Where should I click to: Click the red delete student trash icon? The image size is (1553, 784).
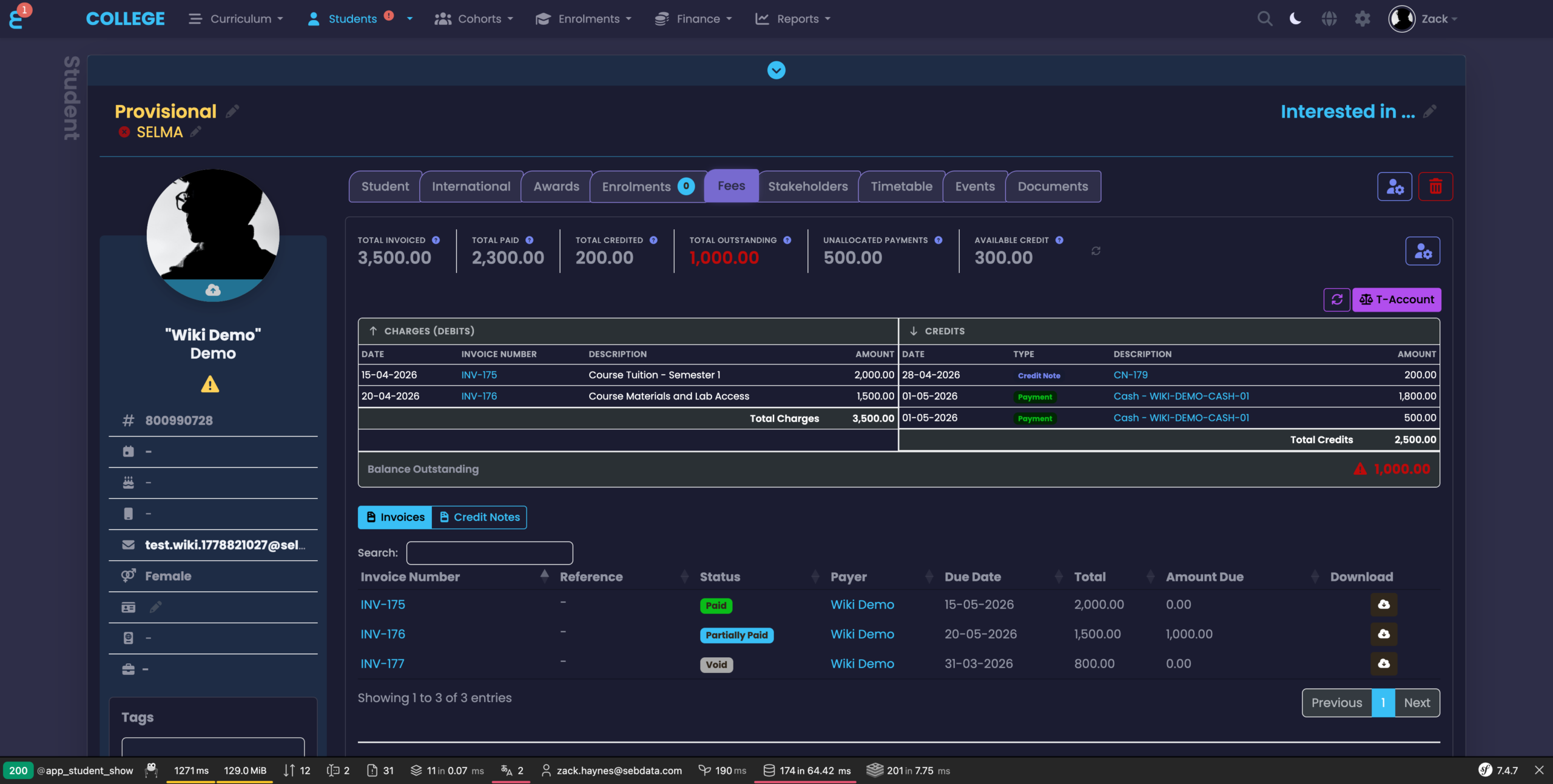pyautogui.click(x=1435, y=186)
